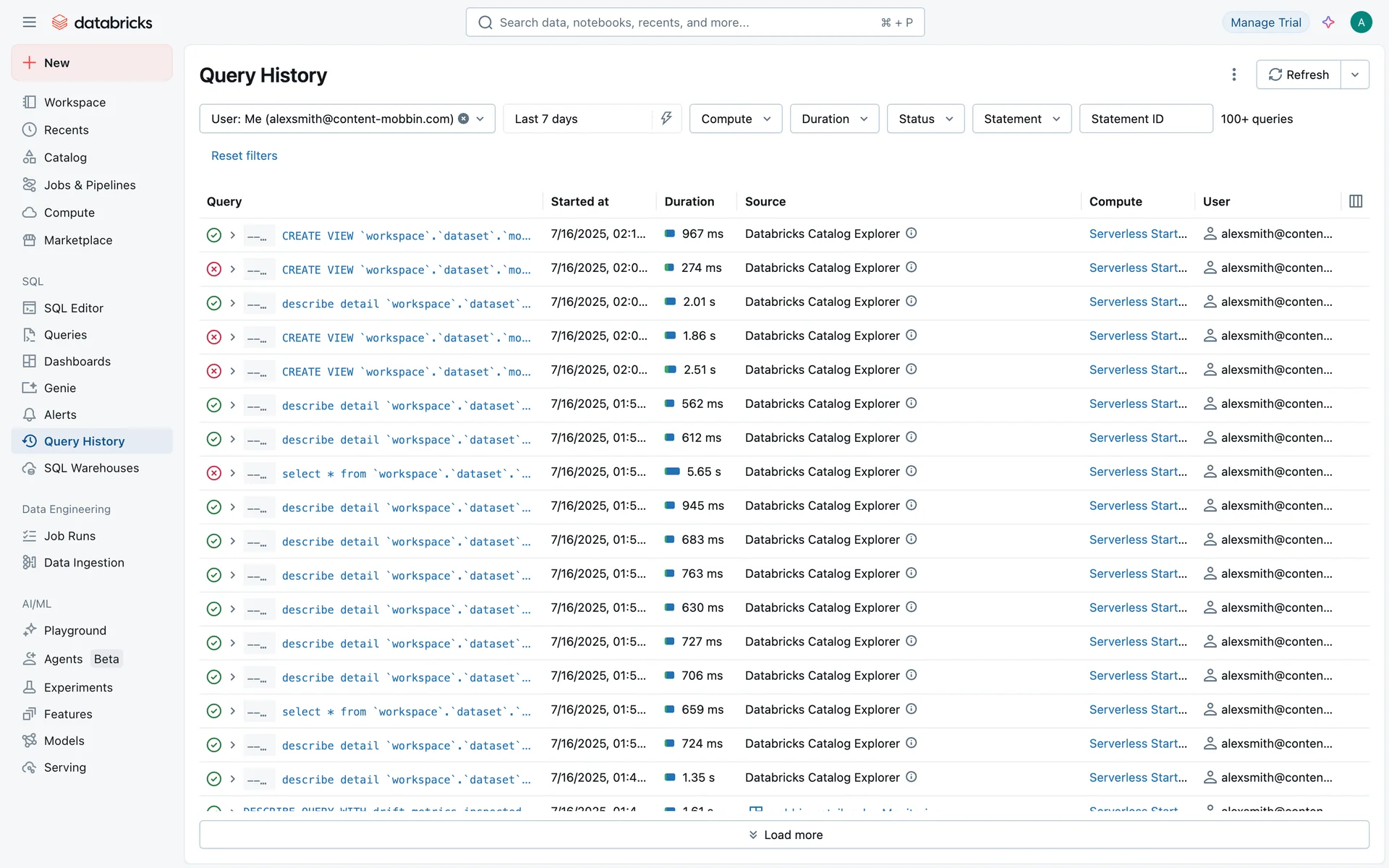Screen dimensions: 1389x868
Task: Expand the first CREATE VIEW query row
Action: coord(233,235)
